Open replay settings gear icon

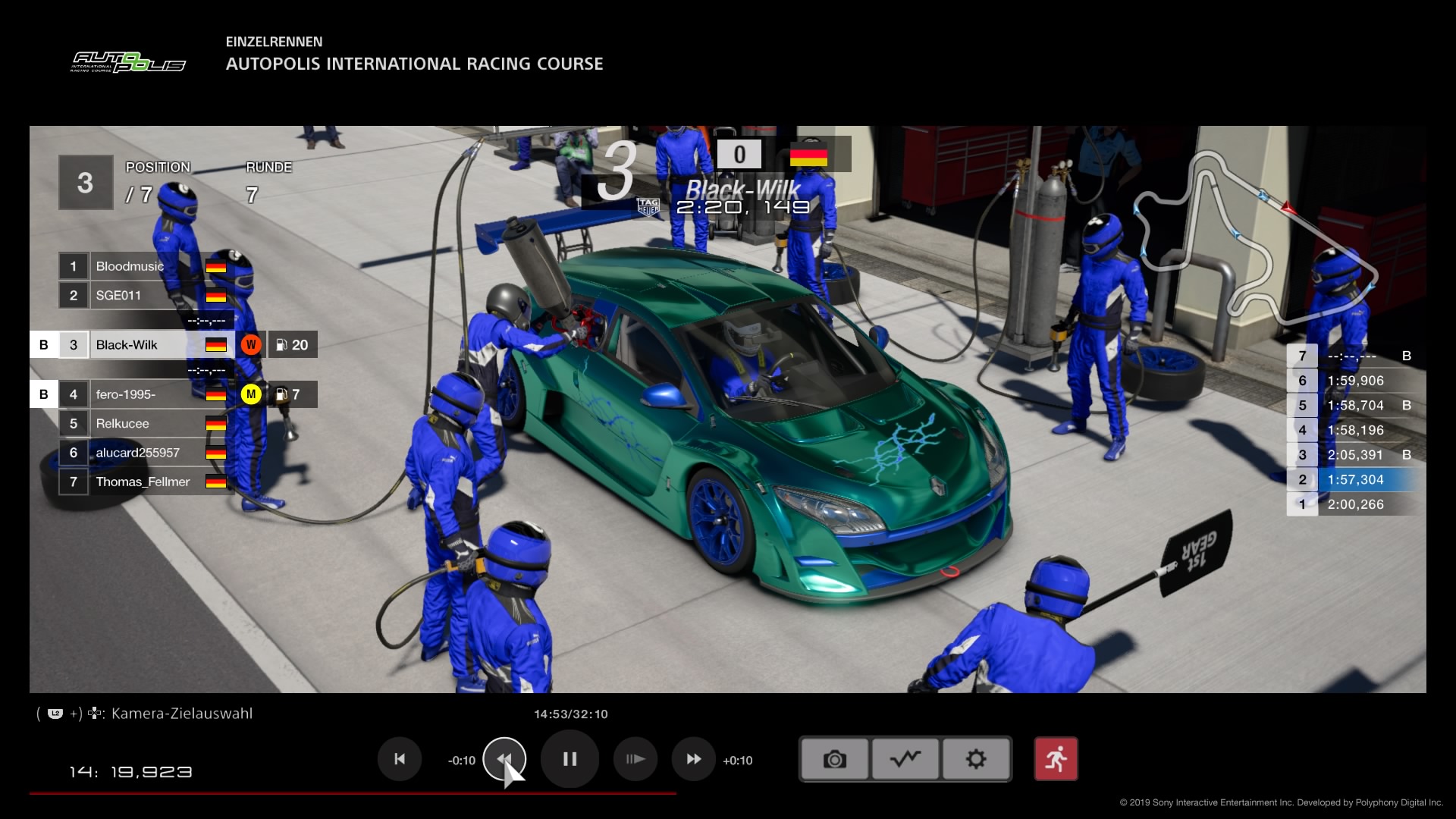[x=976, y=759]
